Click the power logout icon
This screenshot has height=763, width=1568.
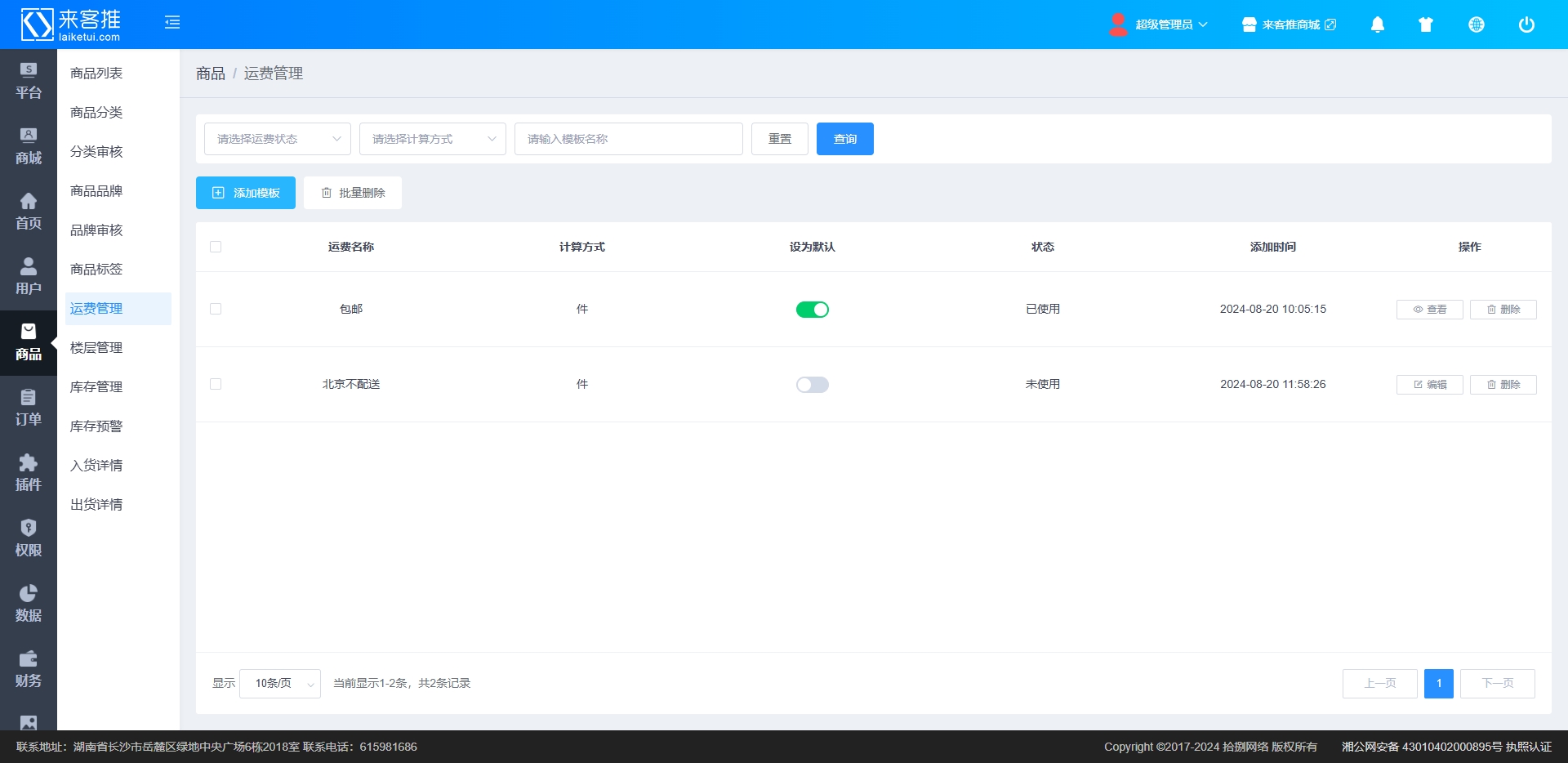tap(1526, 25)
